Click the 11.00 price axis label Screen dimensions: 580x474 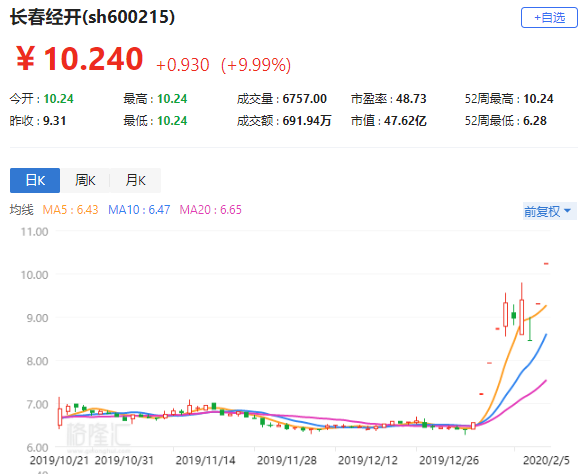[x=34, y=232]
